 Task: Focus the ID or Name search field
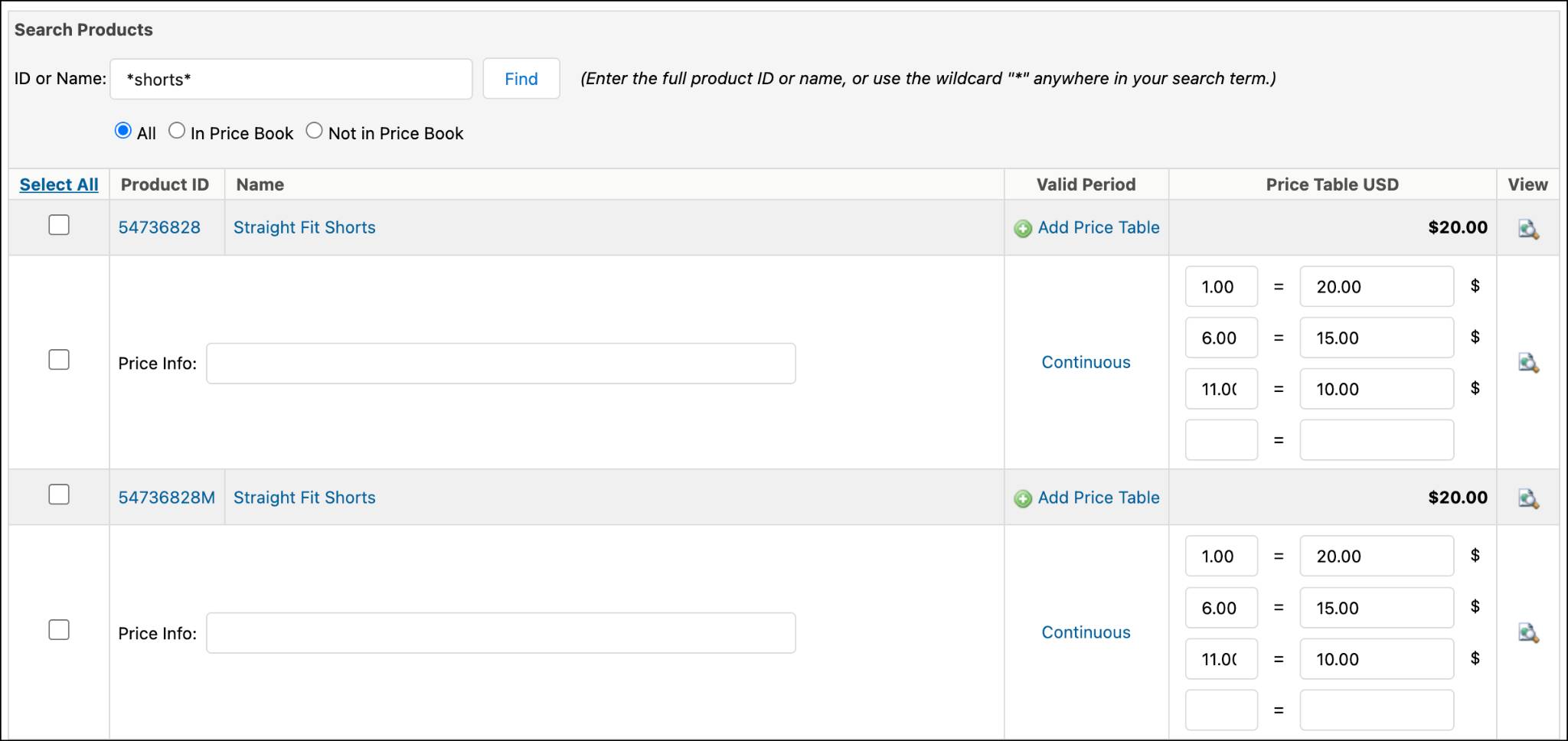click(291, 79)
